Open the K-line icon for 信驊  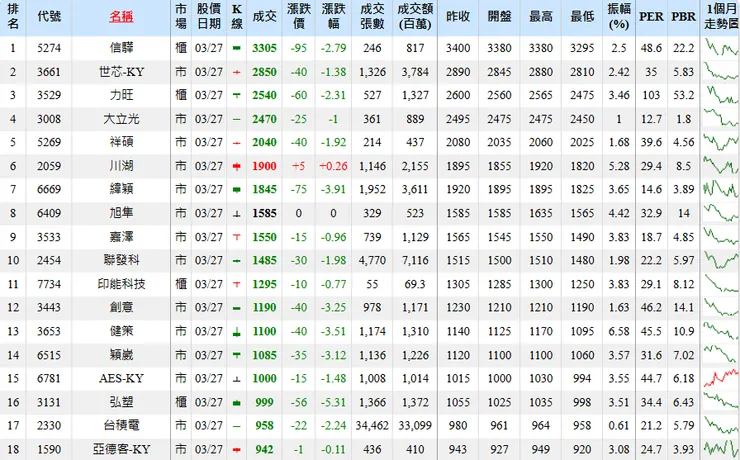[237, 48]
